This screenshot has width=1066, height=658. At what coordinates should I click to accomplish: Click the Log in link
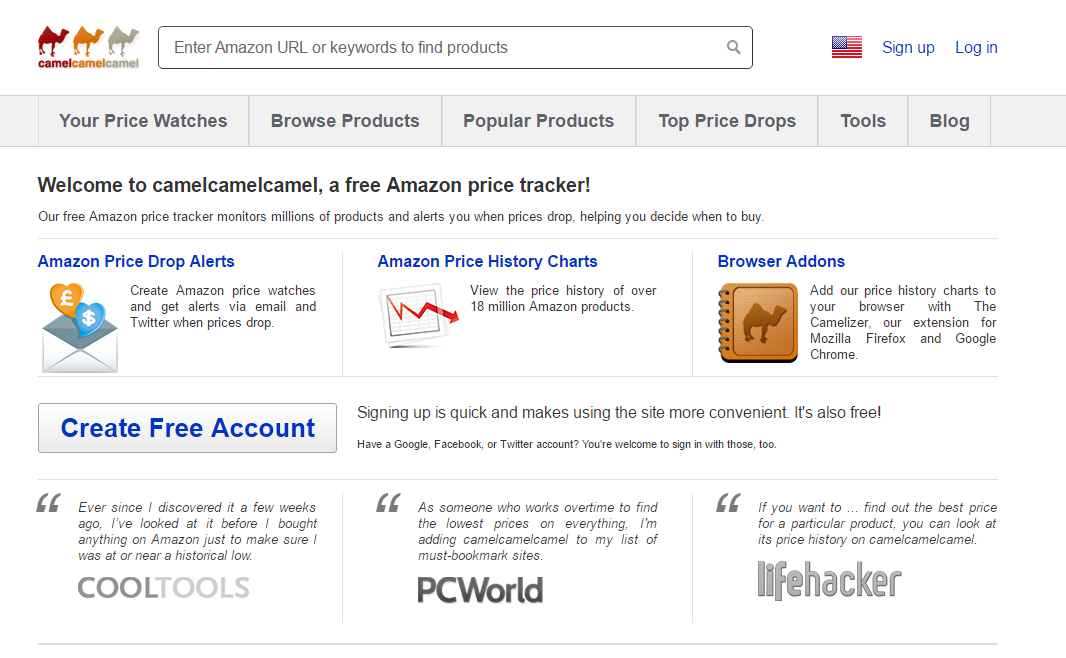point(976,47)
